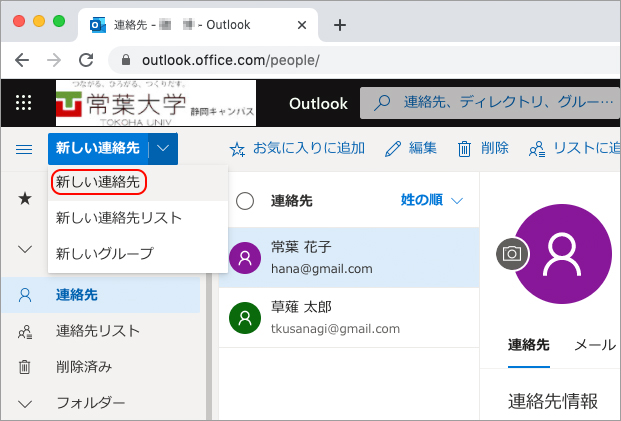Click the camera icon on profile photo
Image resolution: width=621 pixels, height=421 pixels.
pos(512,254)
